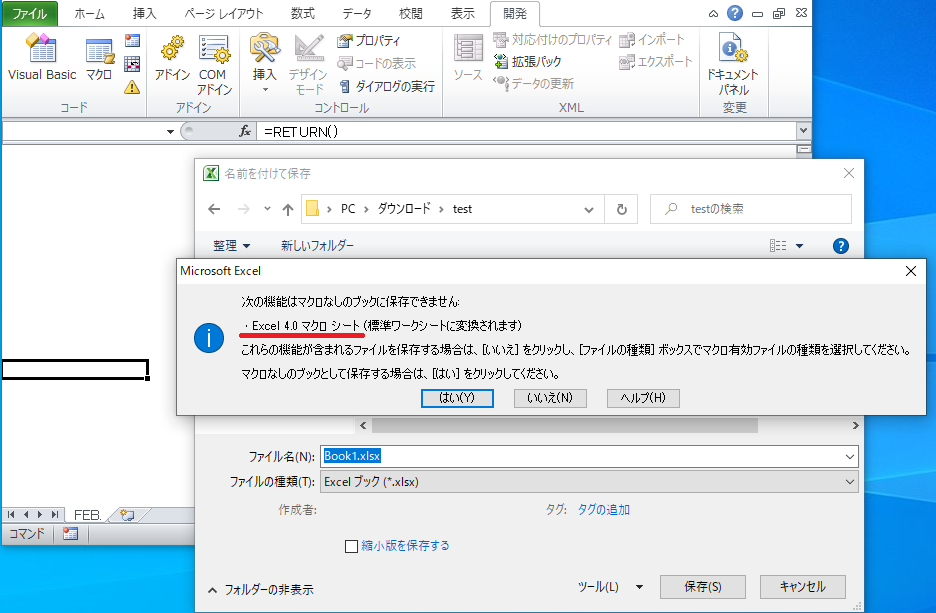Switch to the 挿入 ribbon tab
This screenshot has width=936, height=613.
tap(144, 14)
